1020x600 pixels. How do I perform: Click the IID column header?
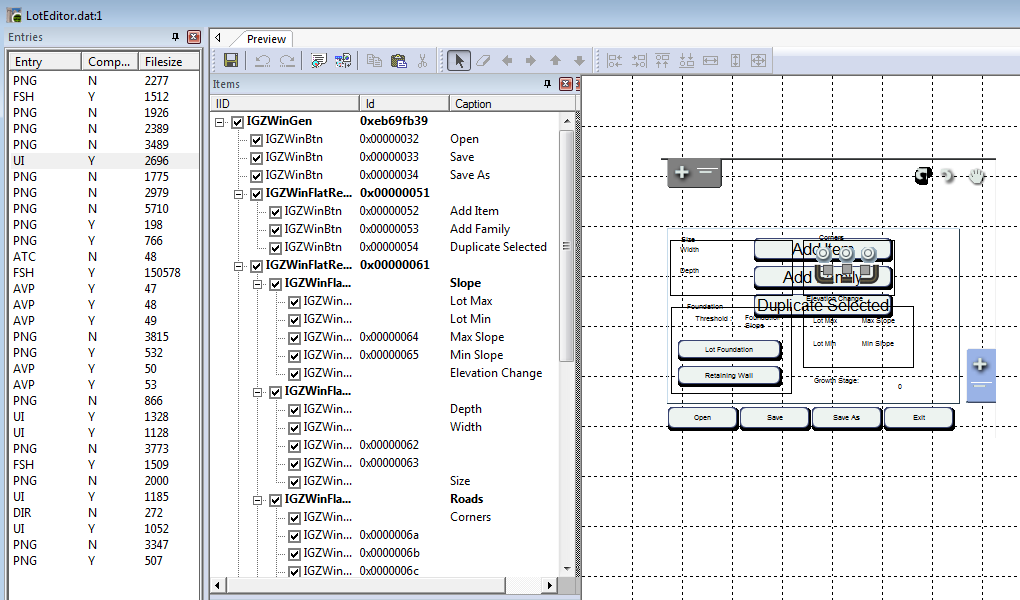284,103
